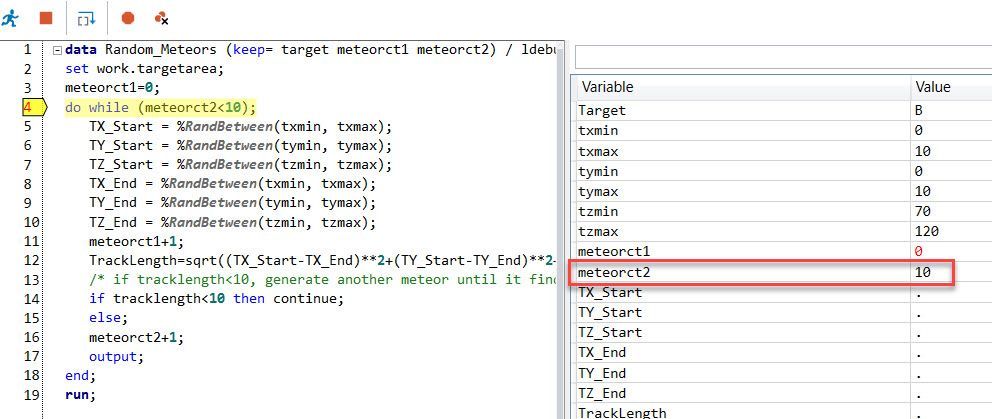Toggle breakpoint with the red circle icon
Screen dimensions: 992x419
128,18
